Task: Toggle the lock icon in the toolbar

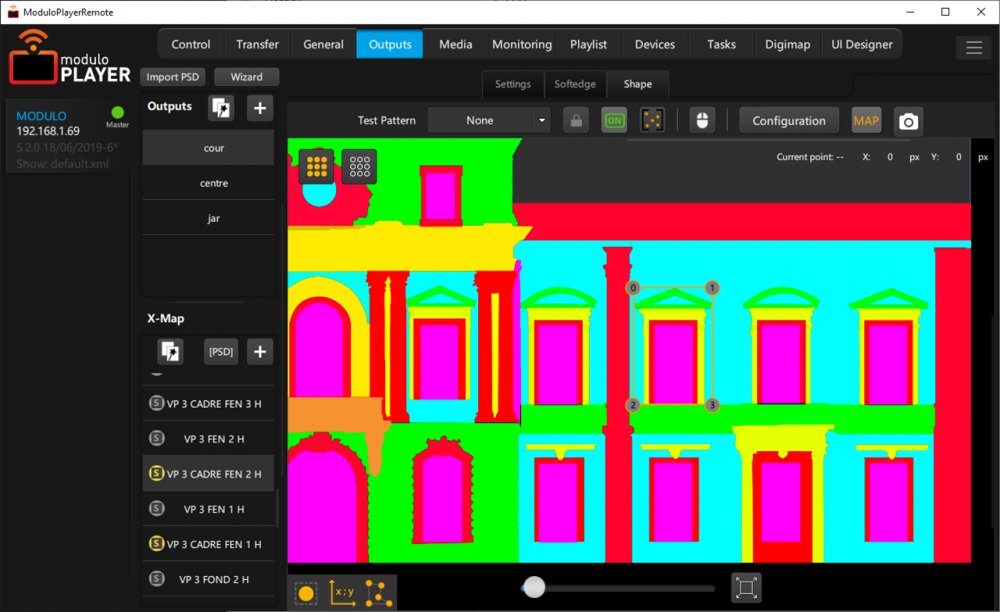Action: pos(575,119)
